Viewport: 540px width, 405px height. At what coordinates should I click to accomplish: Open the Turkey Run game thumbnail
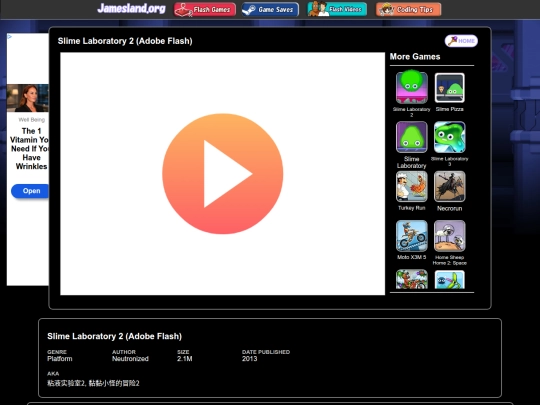click(412, 186)
